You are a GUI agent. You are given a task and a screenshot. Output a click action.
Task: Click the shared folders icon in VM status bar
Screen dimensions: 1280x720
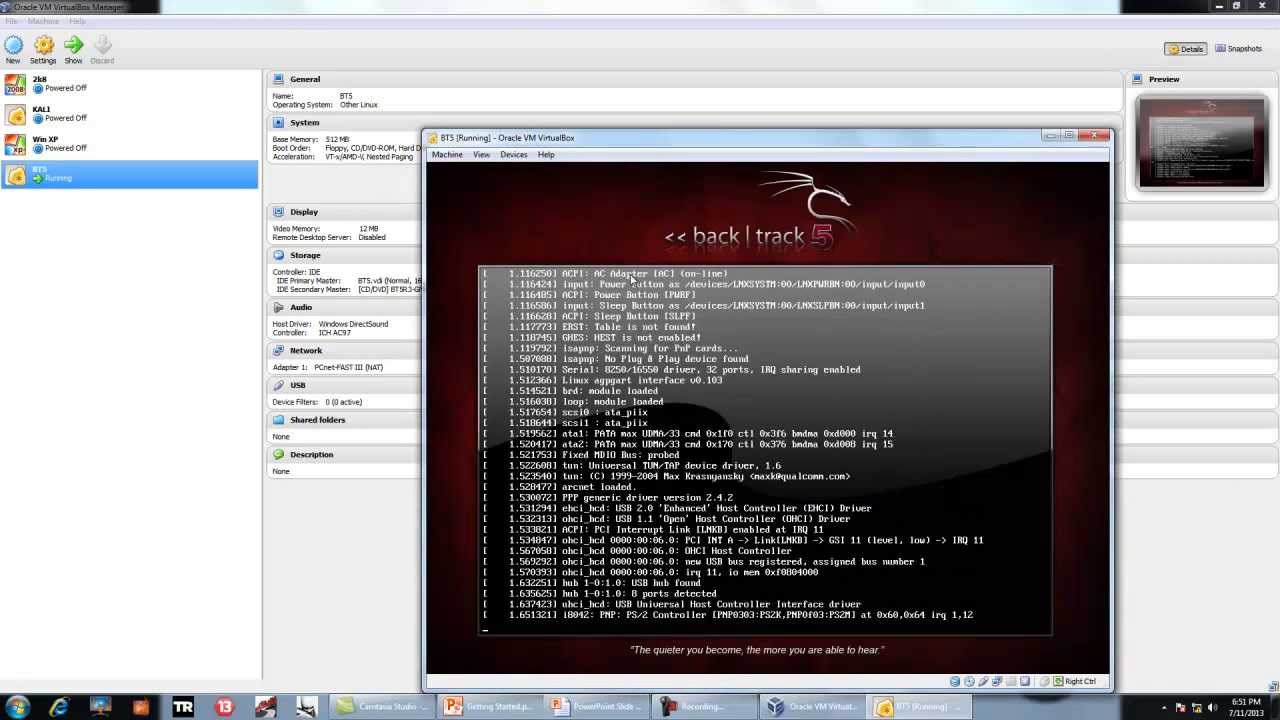[1010, 681]
